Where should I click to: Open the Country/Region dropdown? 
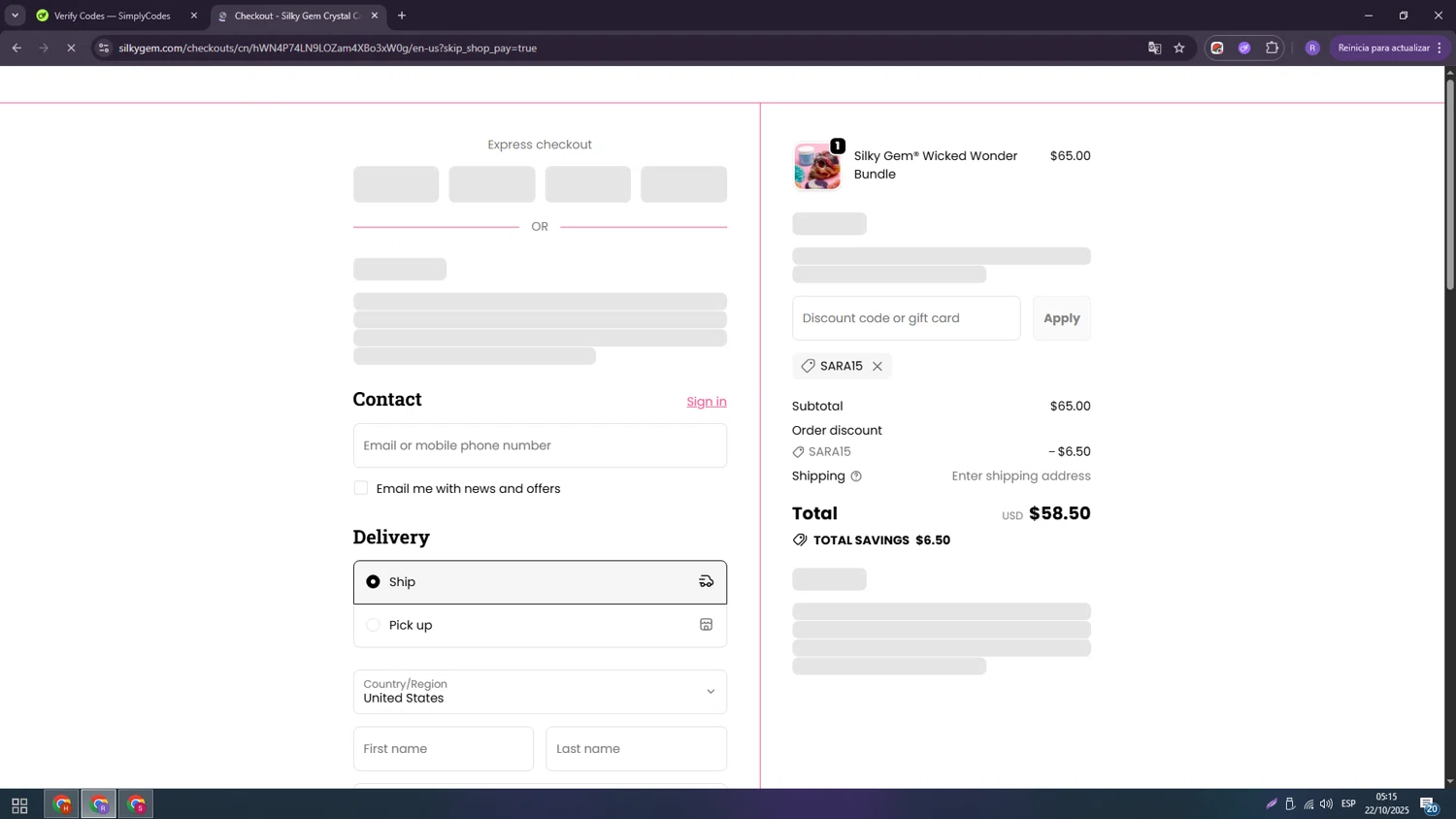pyautogui.click(x=540, y=692)
